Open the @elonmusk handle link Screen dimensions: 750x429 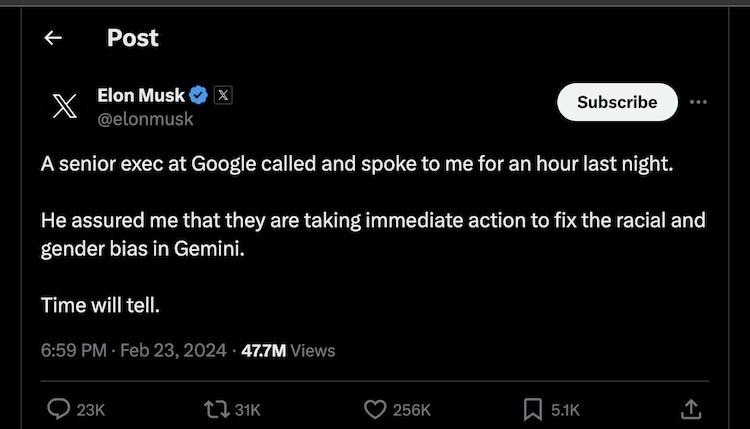[x=145, y=119]
